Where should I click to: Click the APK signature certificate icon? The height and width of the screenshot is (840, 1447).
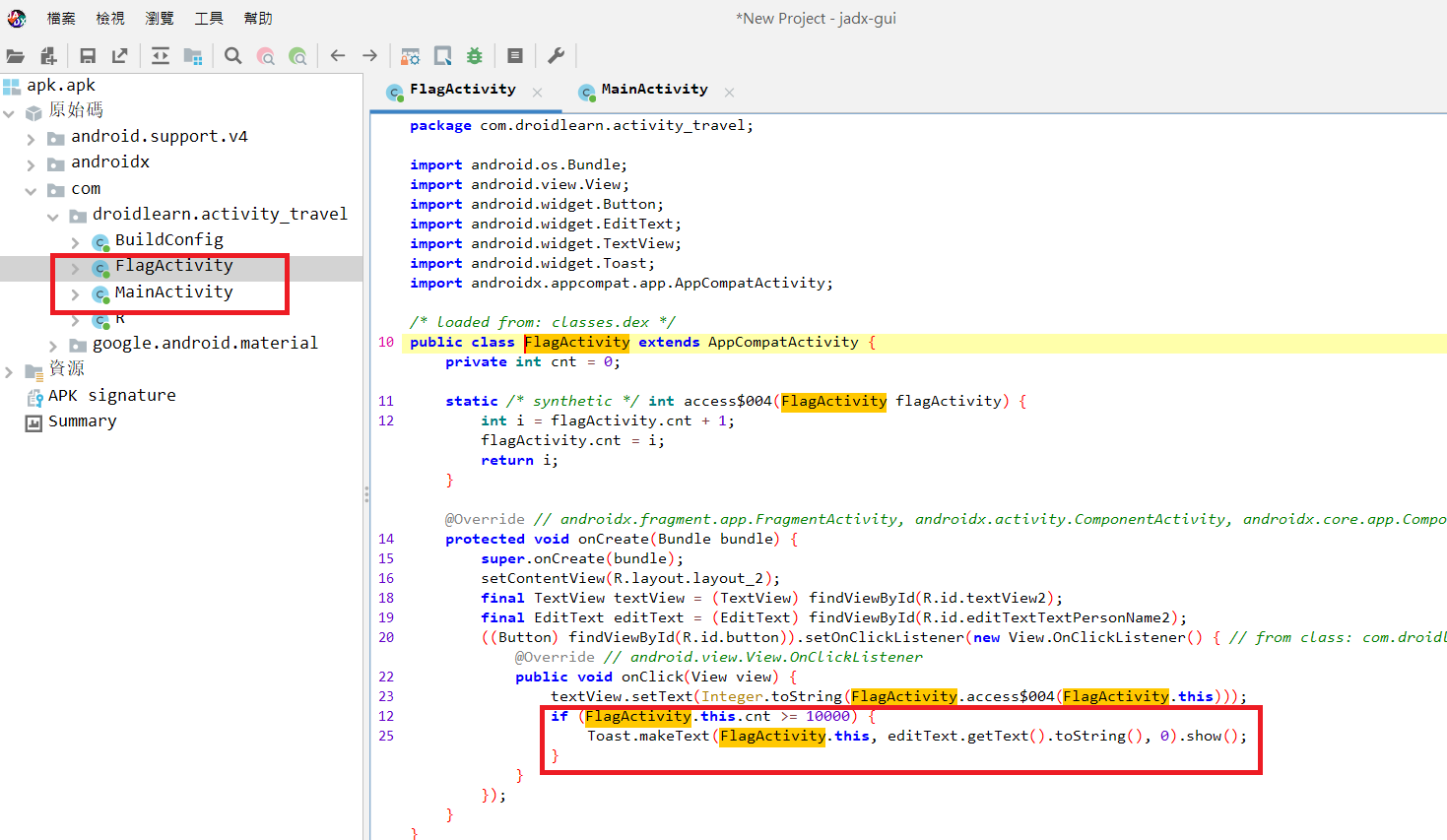tap(33, 397)
